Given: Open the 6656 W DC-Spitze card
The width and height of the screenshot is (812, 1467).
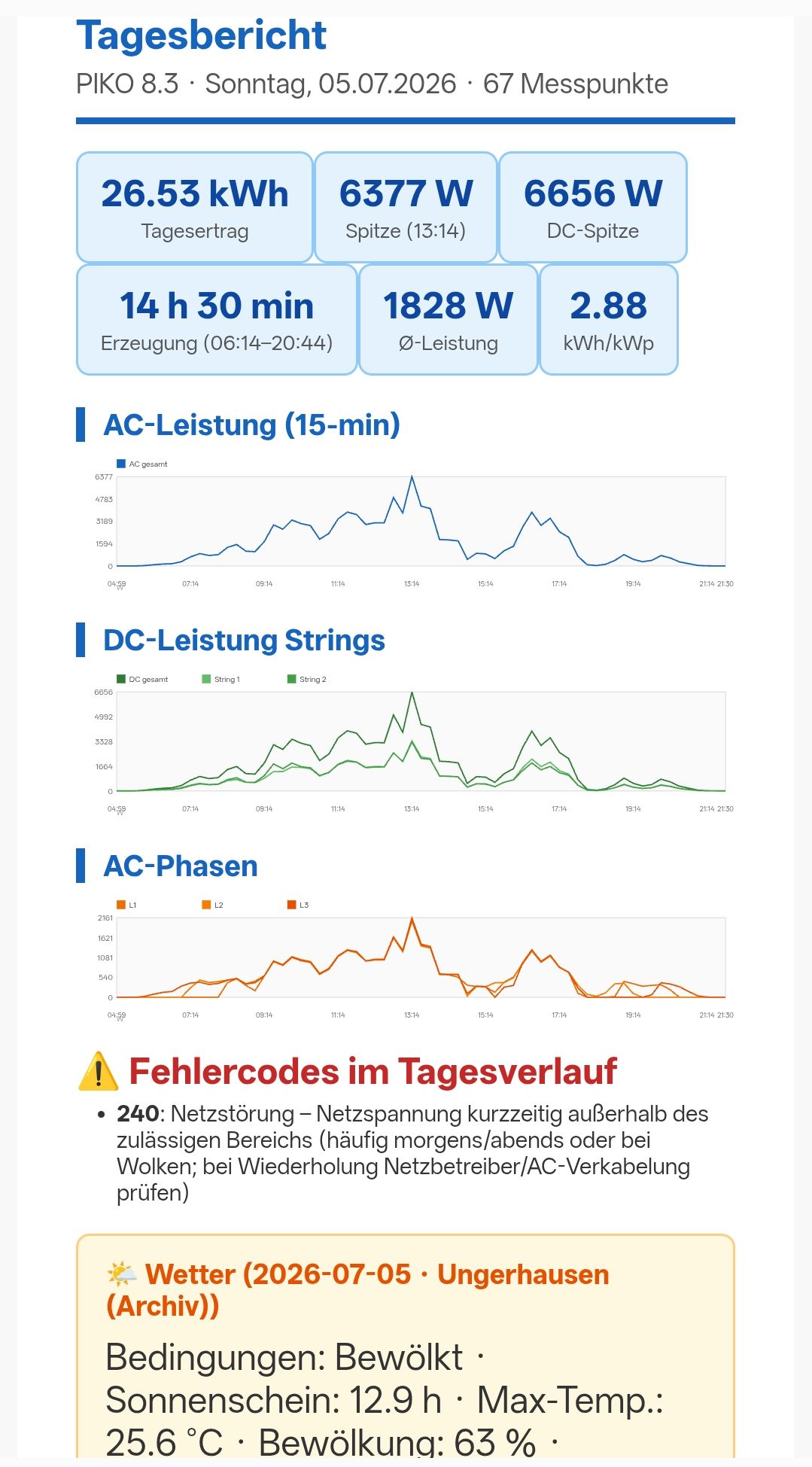Looking at the screenshot, I should pos(593,207).
